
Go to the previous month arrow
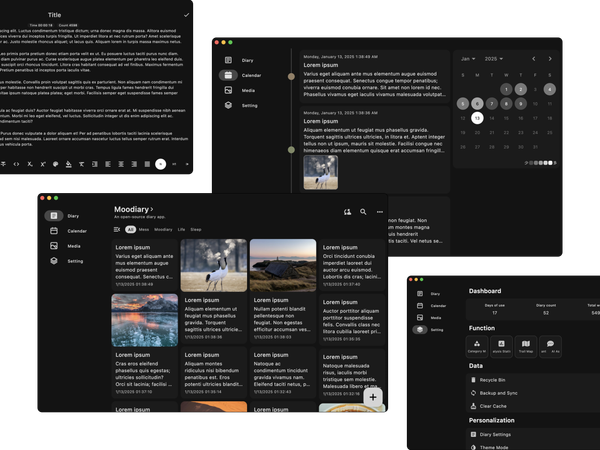tap(534, 59)
